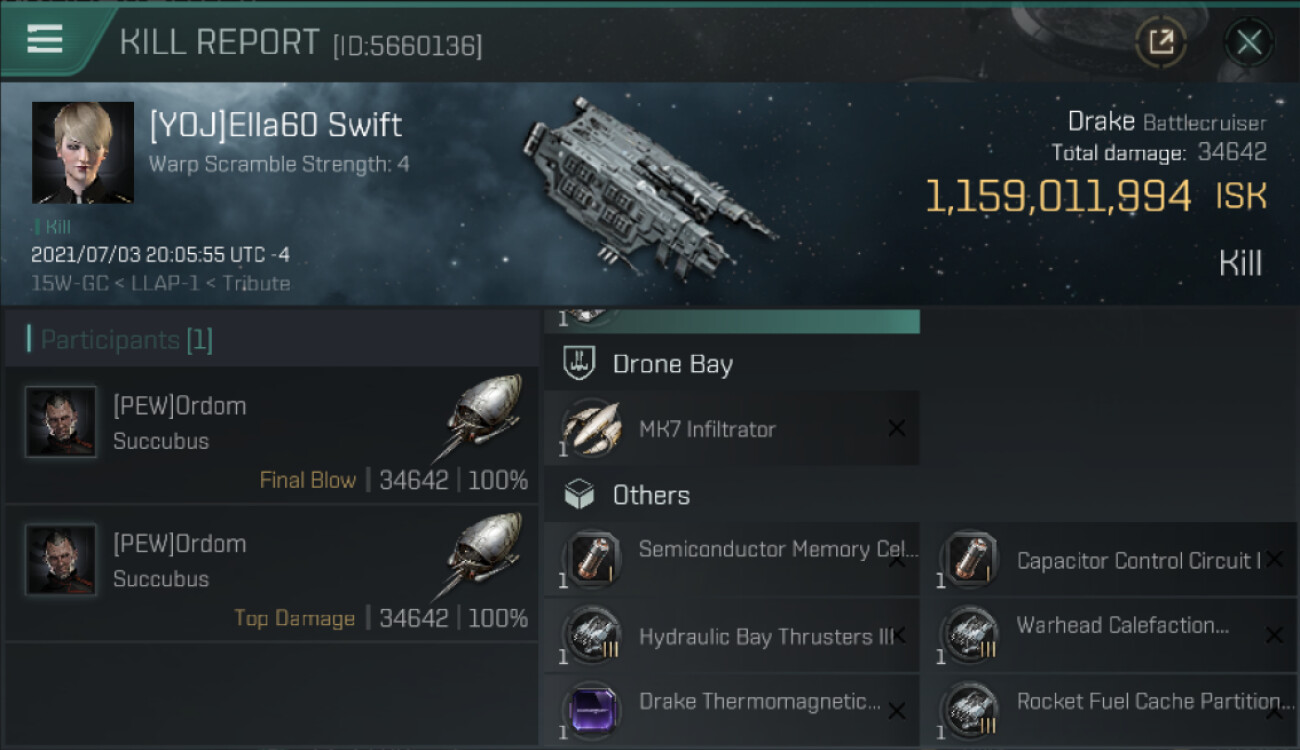Screen dimensions: 1300x750
Task: Open the hamburger menu in top-left
Action: [x=45, y=40]
